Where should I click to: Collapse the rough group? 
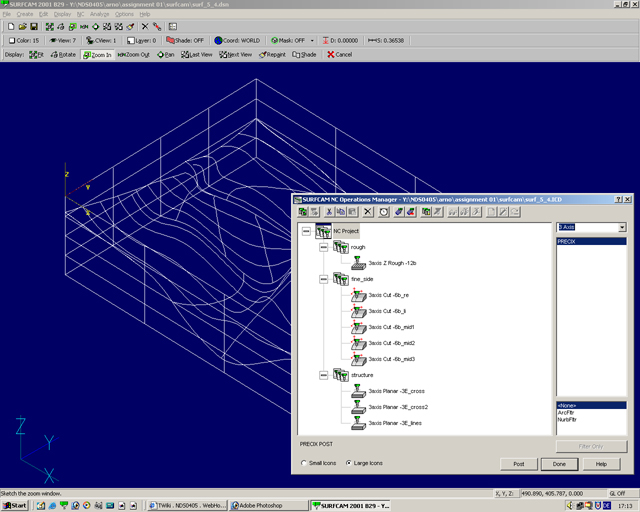(323, 247)
